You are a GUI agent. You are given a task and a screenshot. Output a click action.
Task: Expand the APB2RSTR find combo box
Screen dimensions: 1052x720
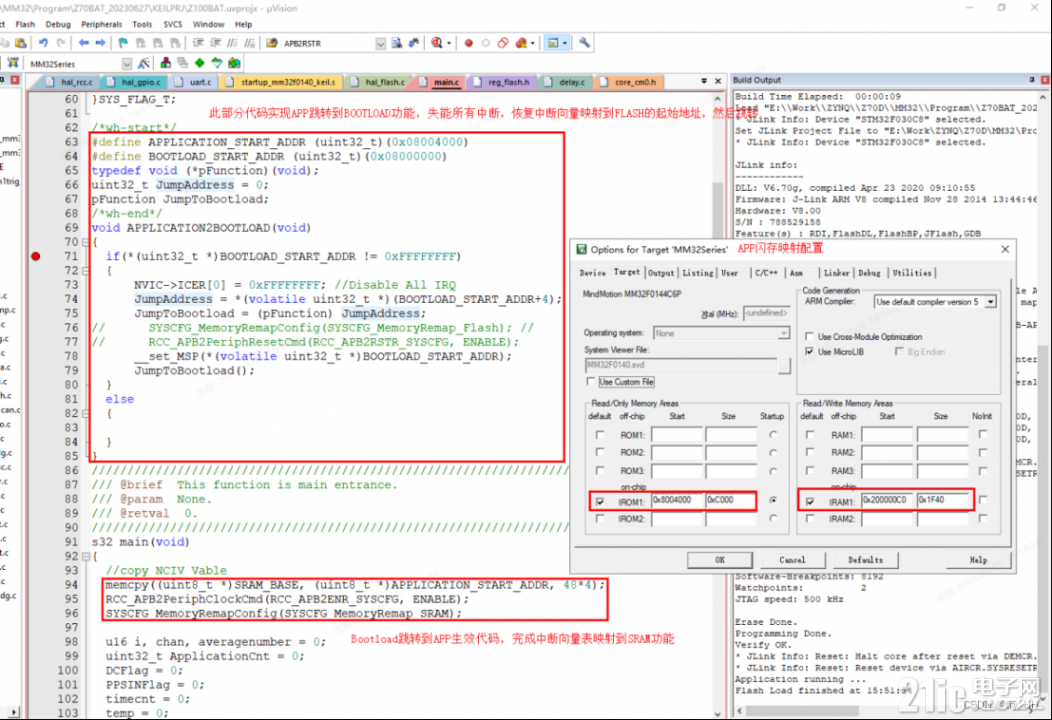[x=380, y=44]
